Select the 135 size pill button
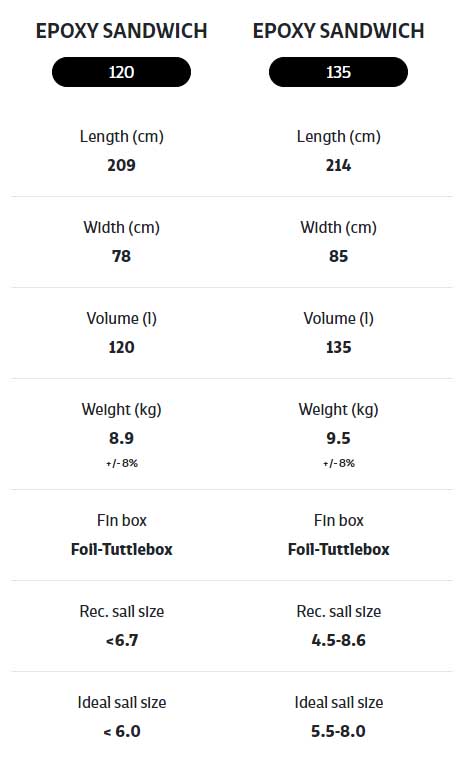Image resolution: width=463 pixels, height=771 pixels. (x=338, y=72)
